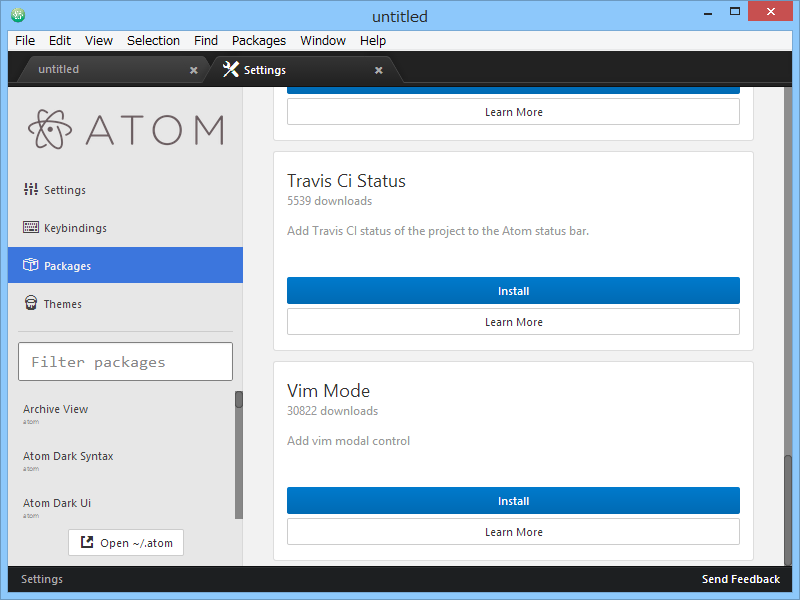
Task: Install the Travis Ci Status package
Action: coord(513,291)
